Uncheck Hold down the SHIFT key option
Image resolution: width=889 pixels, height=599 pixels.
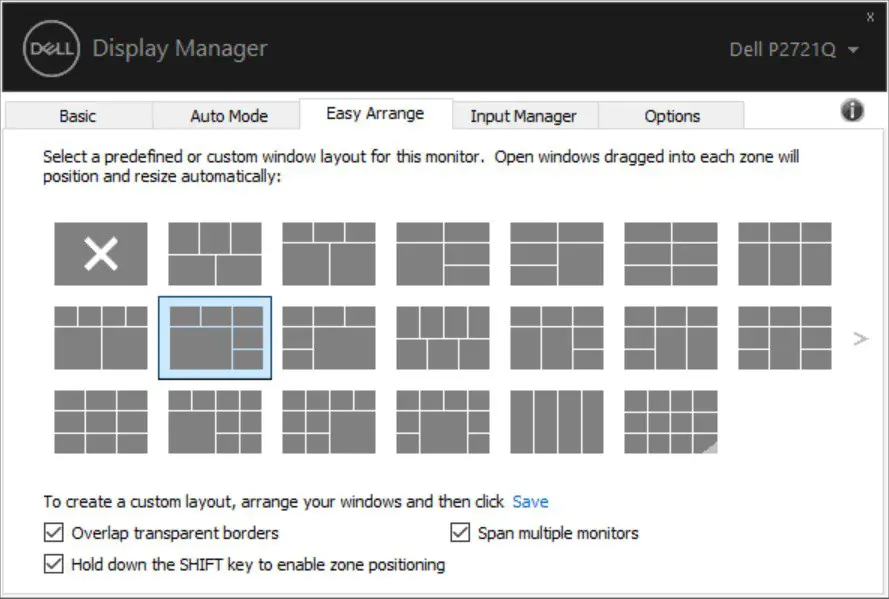tap(53, 565)
